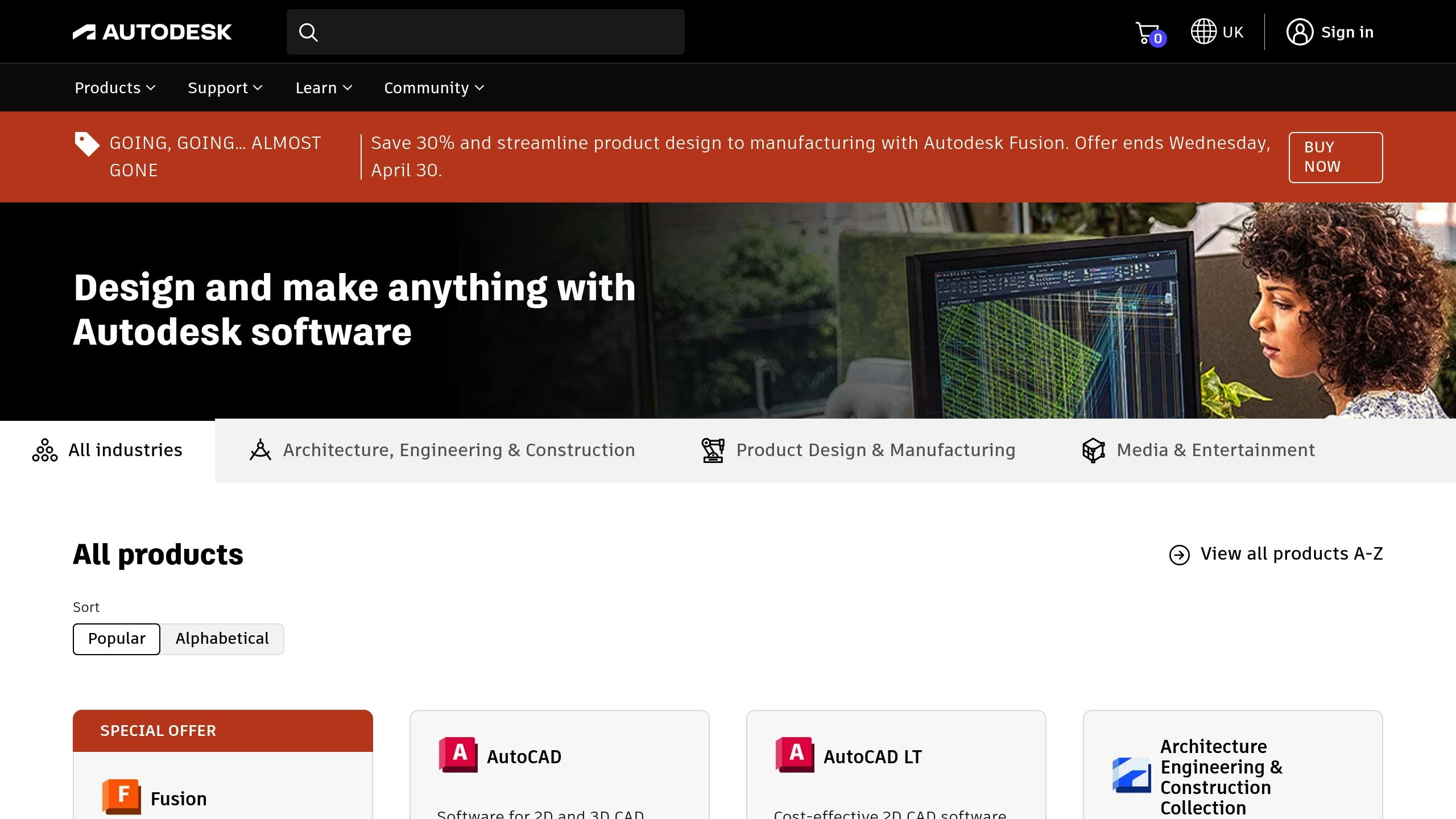Select Alphabetical sort option
Viewport: 1456px width, 819px height.
tap(222, 639)
